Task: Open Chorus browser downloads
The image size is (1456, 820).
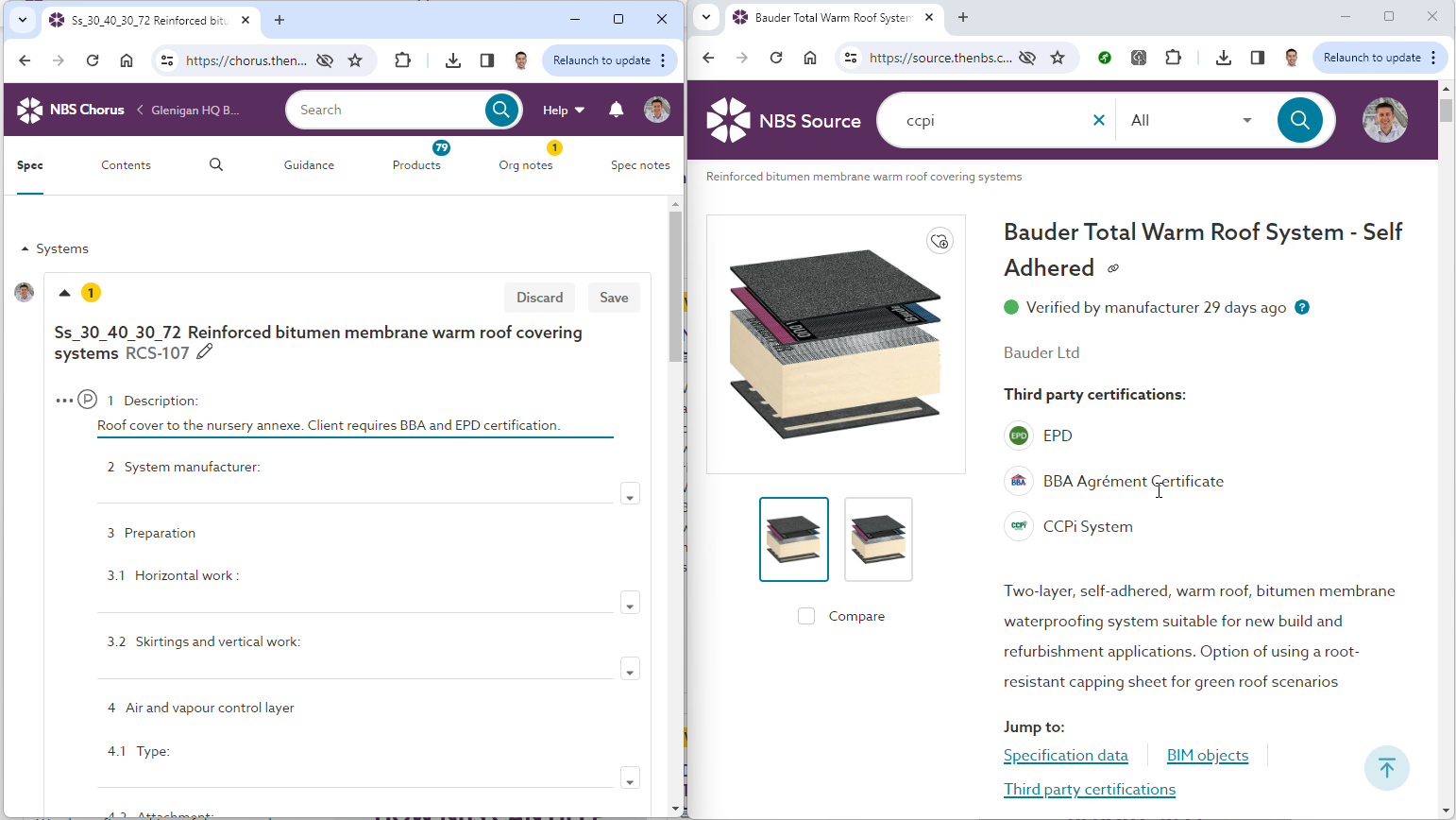Action: 453,60
